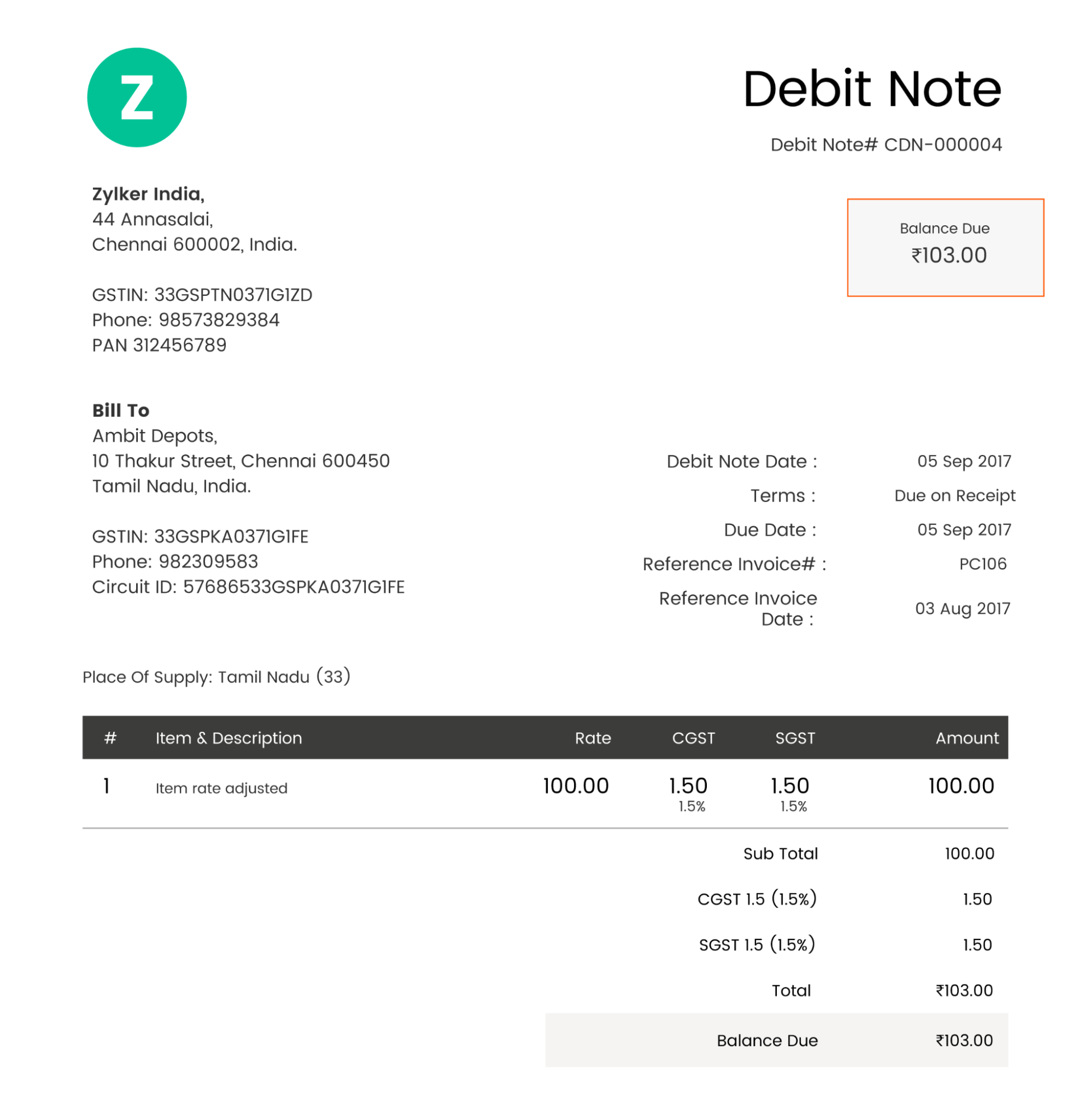
Task: Select the Ambit Depots customer name
Action: point(154,436)
